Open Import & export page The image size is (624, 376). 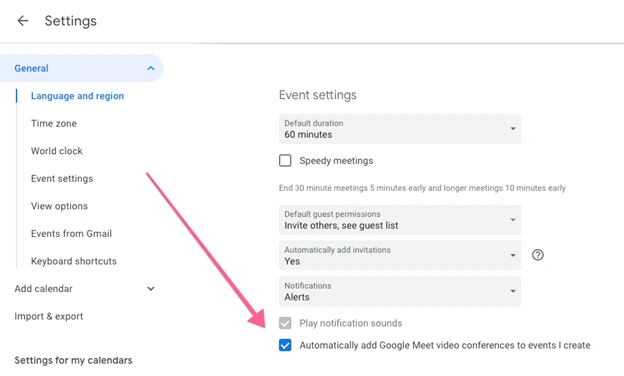click(x=49, y=316)
